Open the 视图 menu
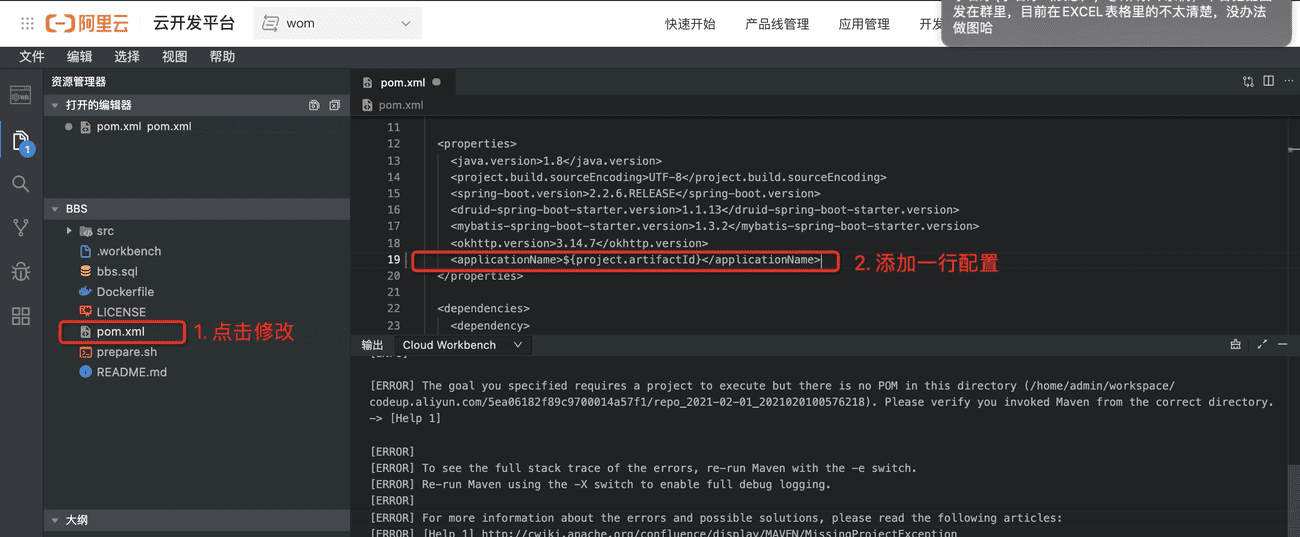This screenshot has height=537, width=1300. (175, 57)
